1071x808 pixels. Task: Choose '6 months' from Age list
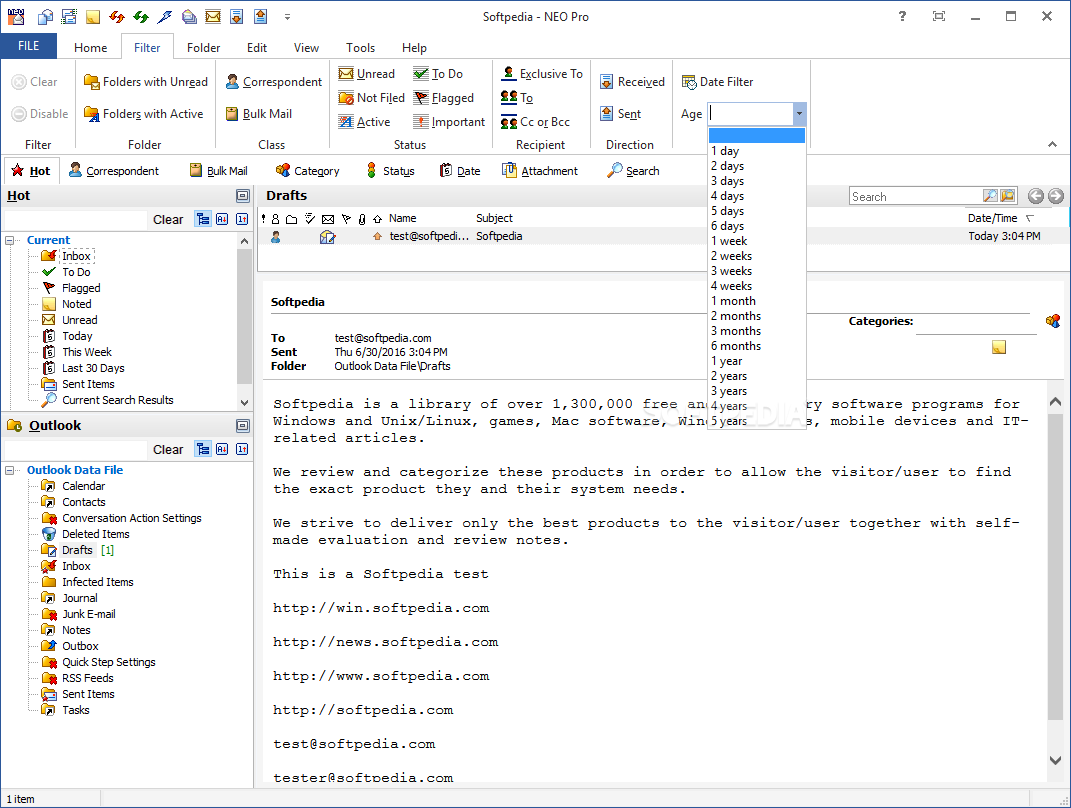click(757, 346)
